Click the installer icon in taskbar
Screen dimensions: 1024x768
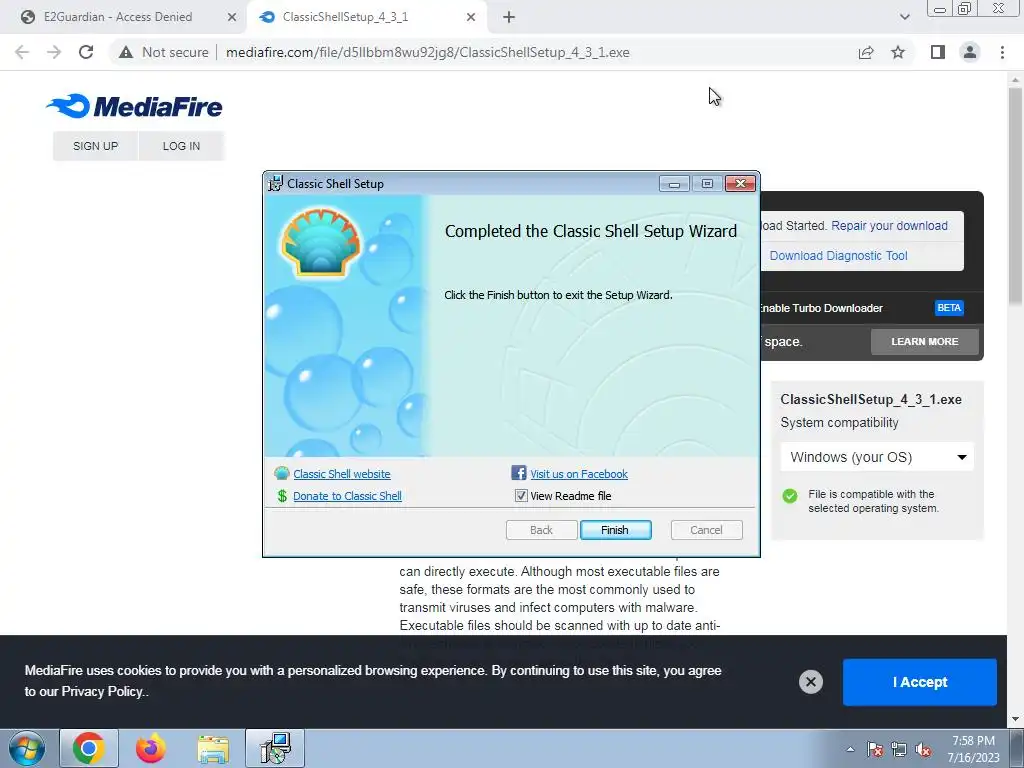(x=275, y=748)
